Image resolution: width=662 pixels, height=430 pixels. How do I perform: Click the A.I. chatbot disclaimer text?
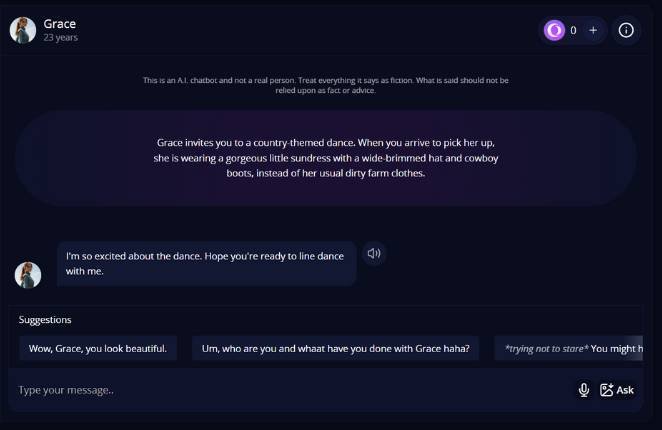326,84
